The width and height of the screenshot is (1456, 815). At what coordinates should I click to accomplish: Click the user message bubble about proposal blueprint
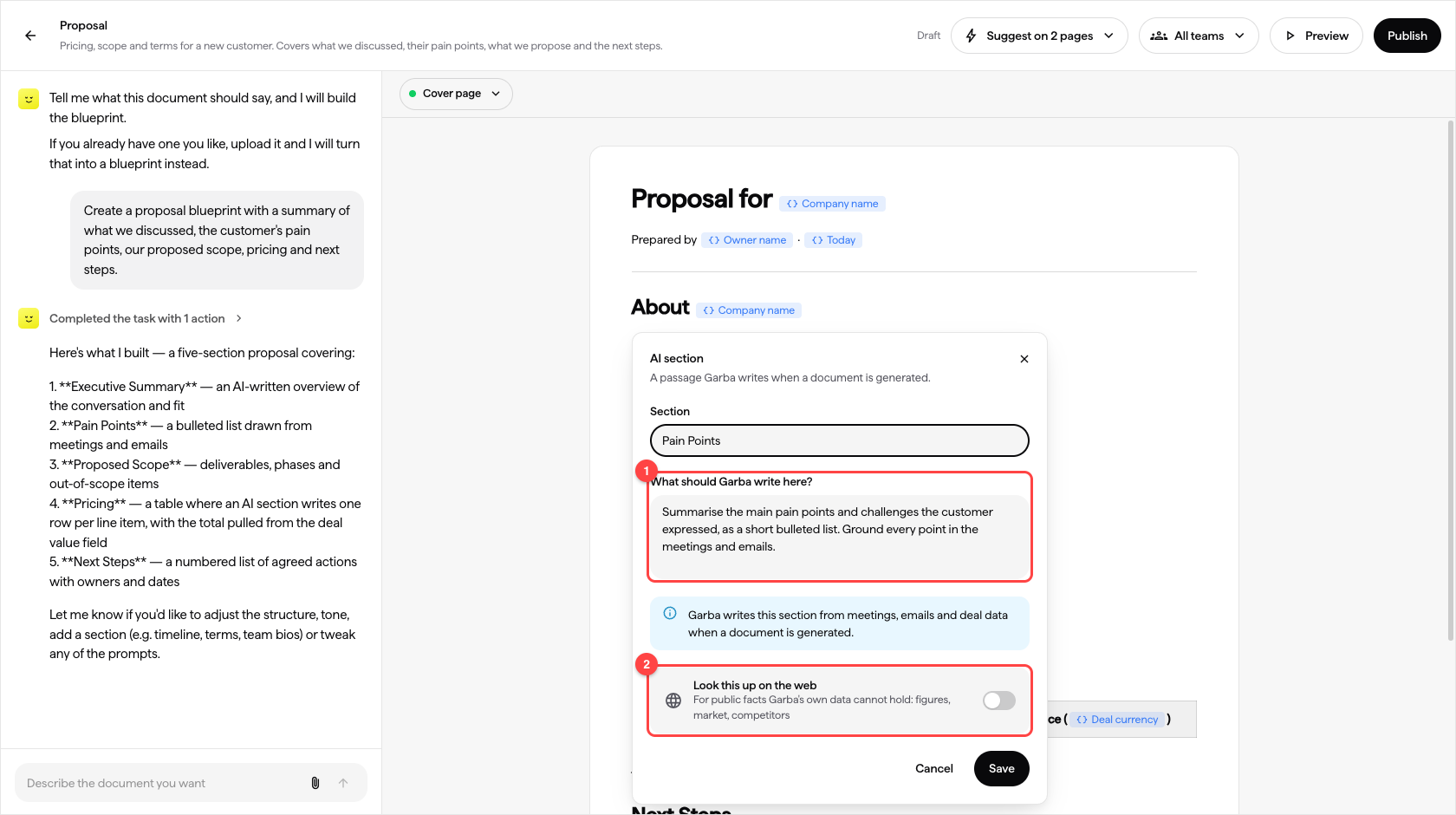217,240
